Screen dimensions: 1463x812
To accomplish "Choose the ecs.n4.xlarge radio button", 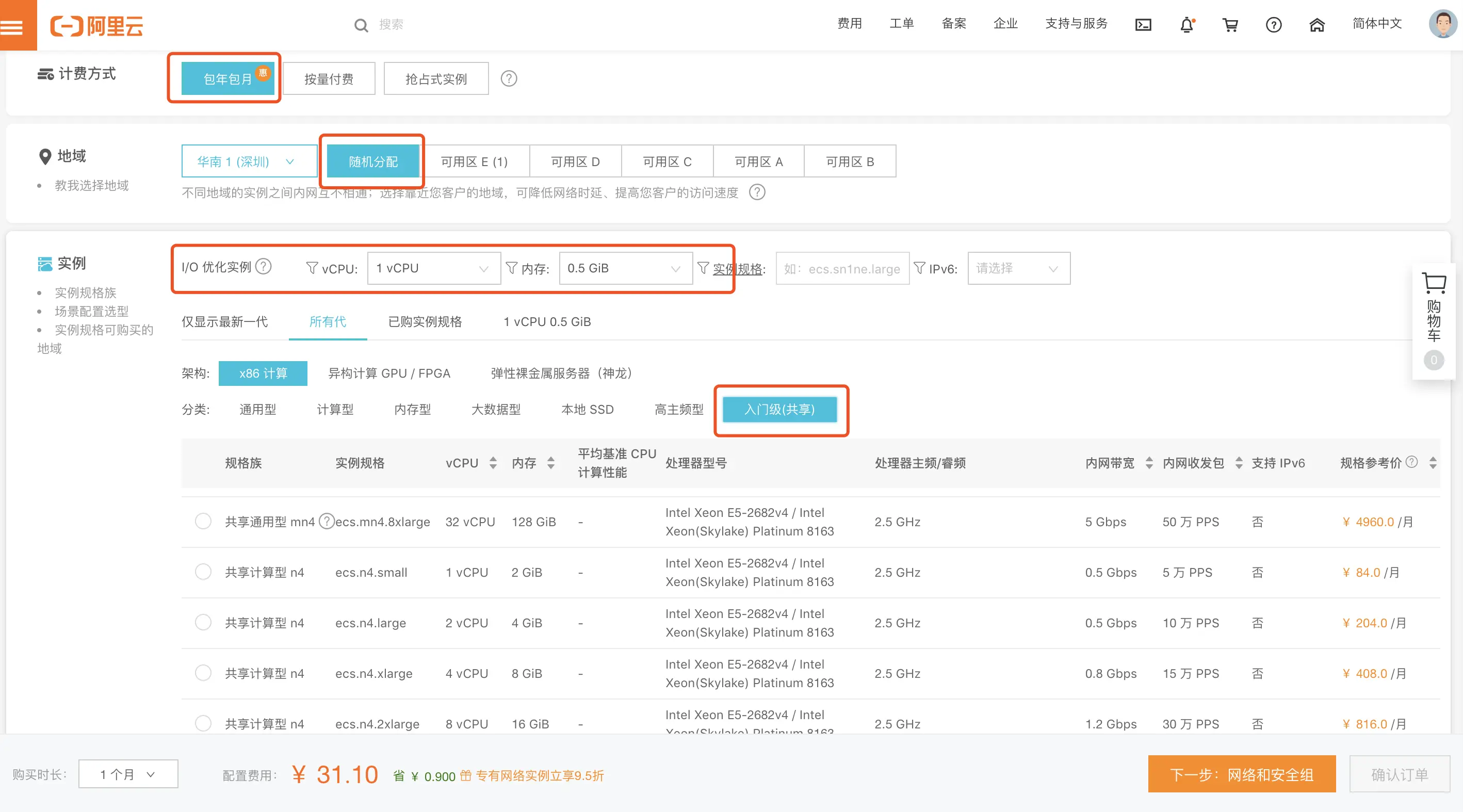I will pyautogui.click(x=203, y=673).
